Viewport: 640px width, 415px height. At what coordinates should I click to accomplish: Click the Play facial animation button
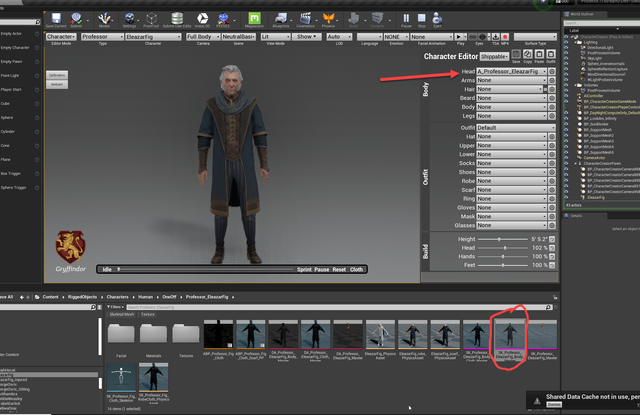(x=460, y=37)
